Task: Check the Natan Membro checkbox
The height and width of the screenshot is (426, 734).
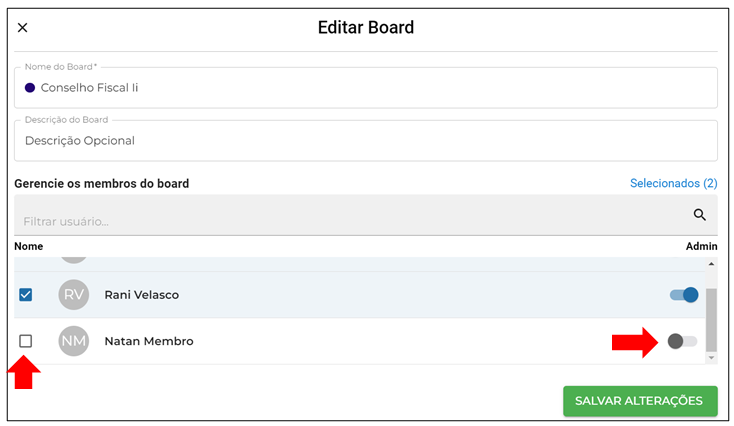Action: [x=26, y=341]
